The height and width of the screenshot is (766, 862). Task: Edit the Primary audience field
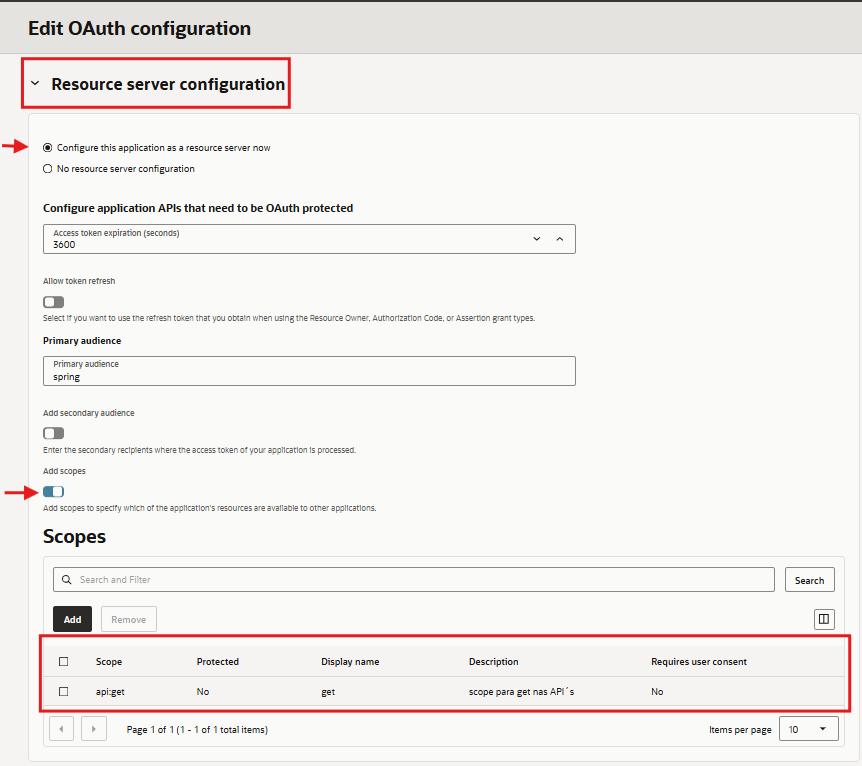pos(309,371)
